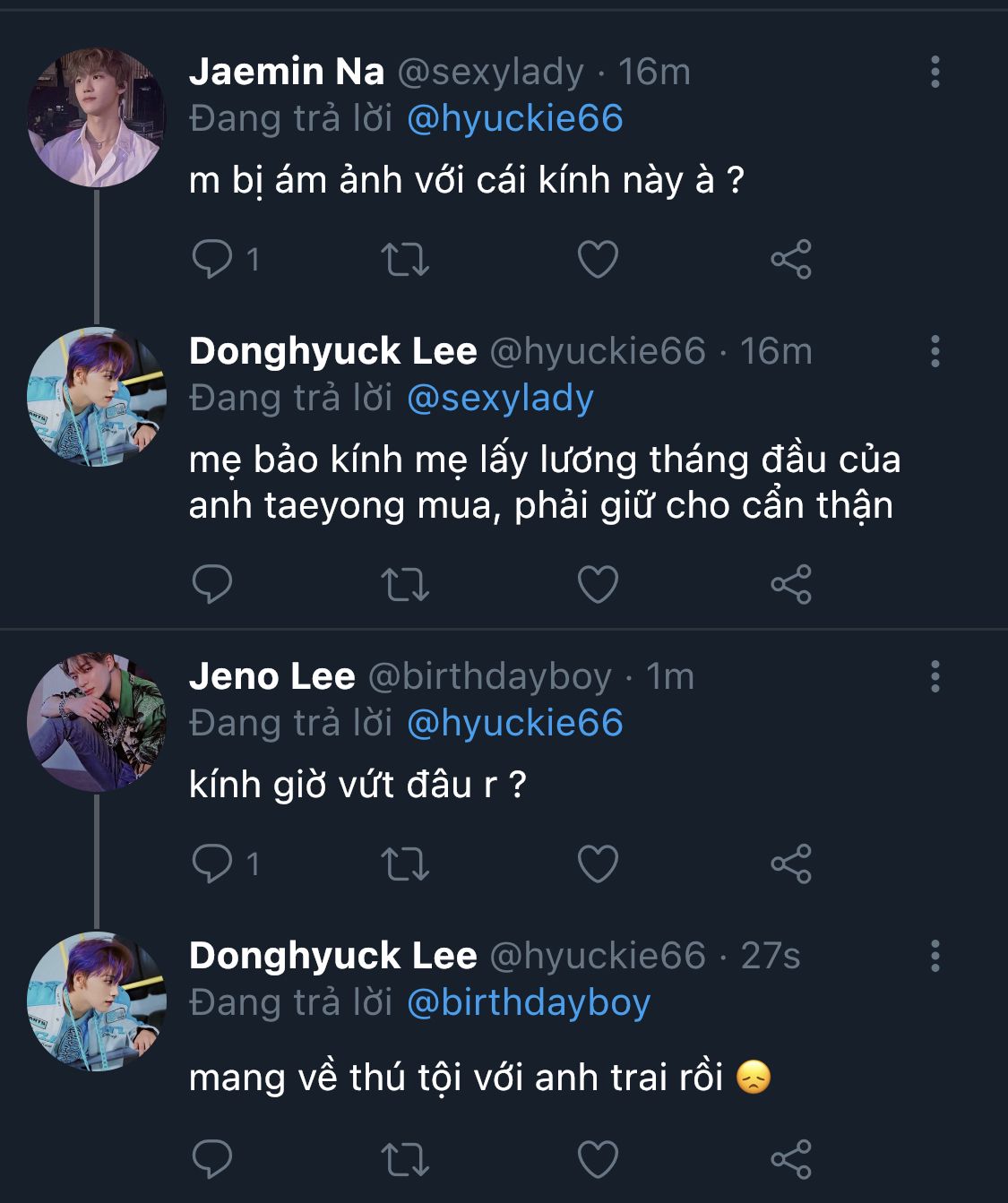Retweet Jeno Lee's tweet
The width and height of the screenshot is (1008, 1203).
pyautogui.click(x=405, y=864)
